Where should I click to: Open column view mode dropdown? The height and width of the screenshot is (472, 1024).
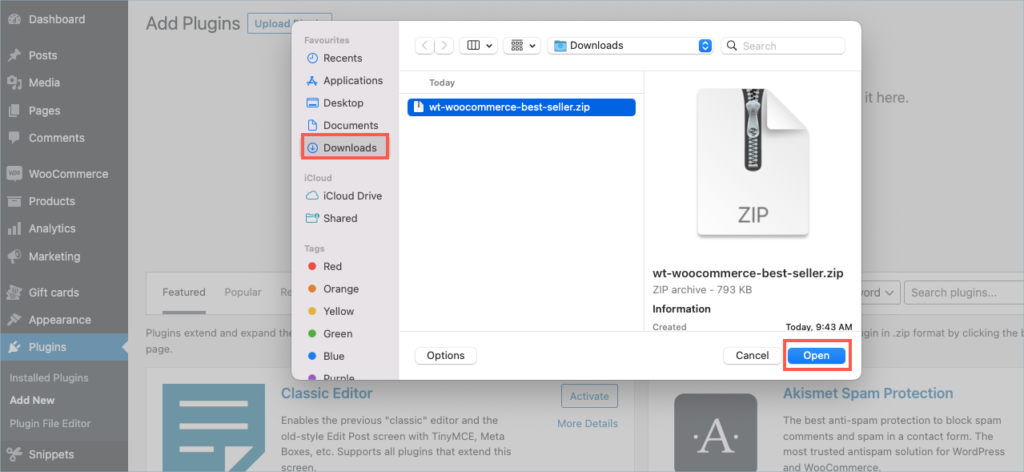tap(479, 46)
